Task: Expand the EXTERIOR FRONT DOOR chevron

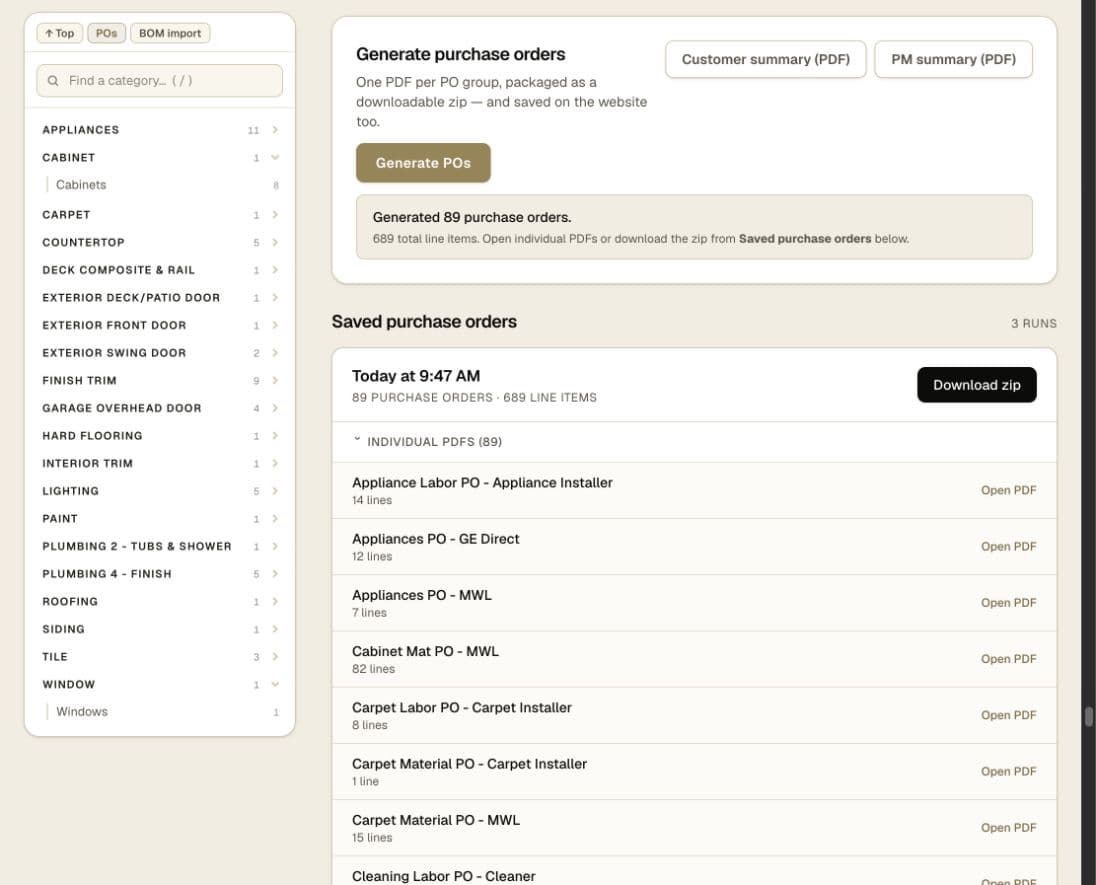Action: 275,325
